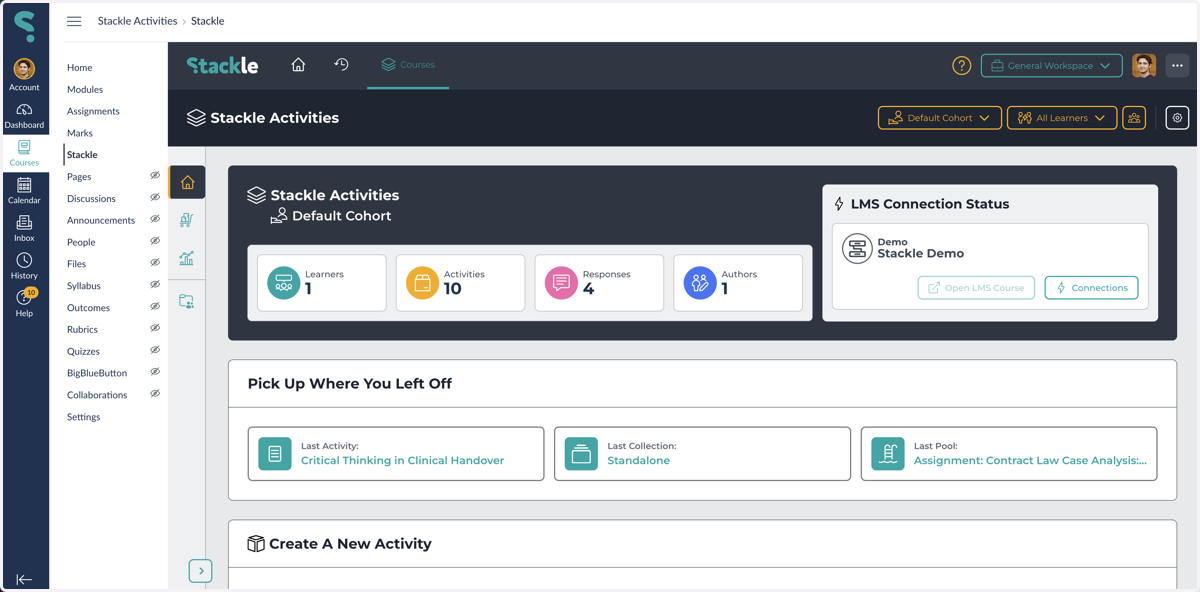Select the analytics chart sidebar icon
Image resolution: width=1200 pixels, height=592 pixels.
point(187,258)
